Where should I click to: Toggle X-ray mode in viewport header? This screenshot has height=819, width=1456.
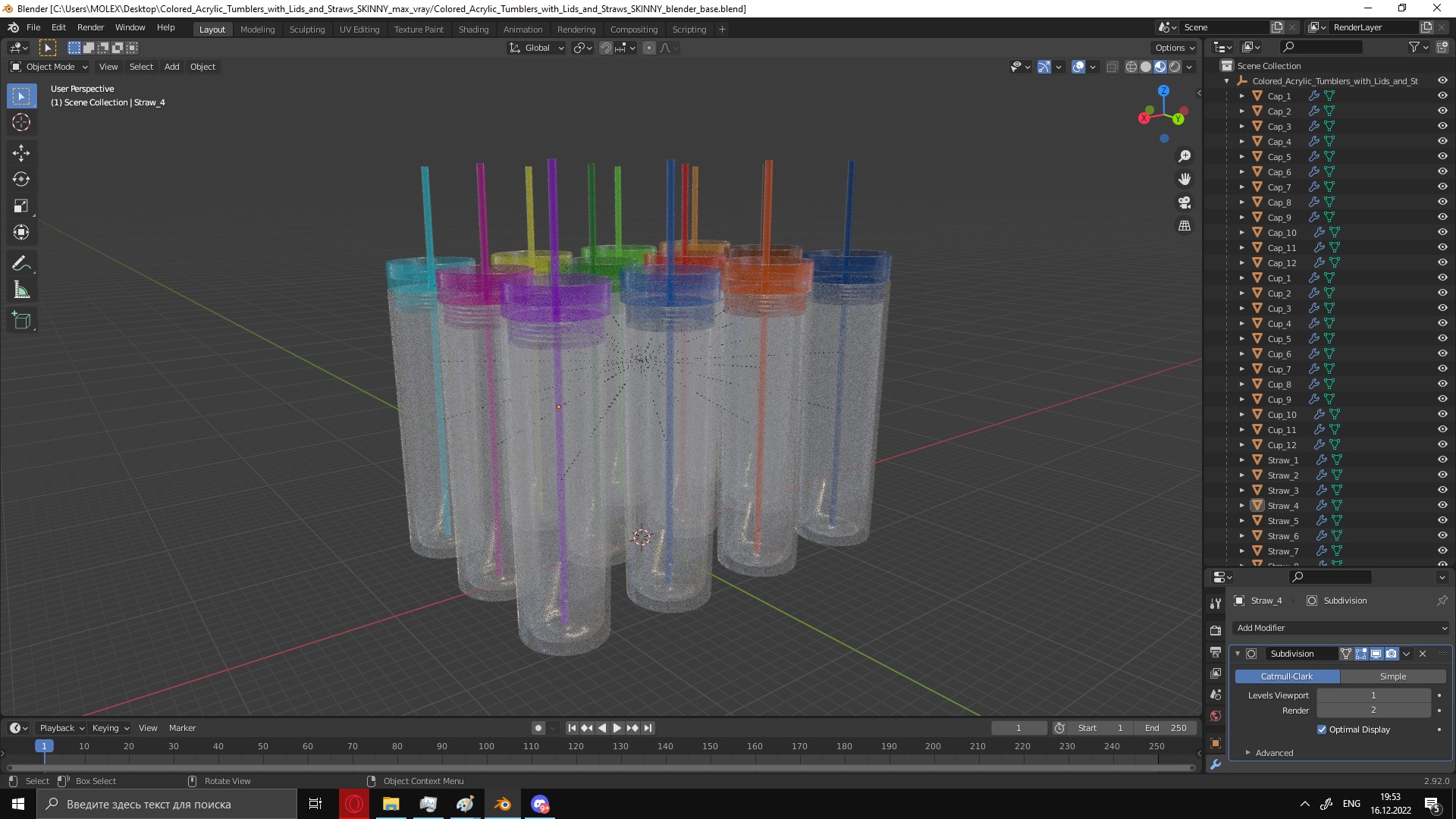coord(1112,67)
